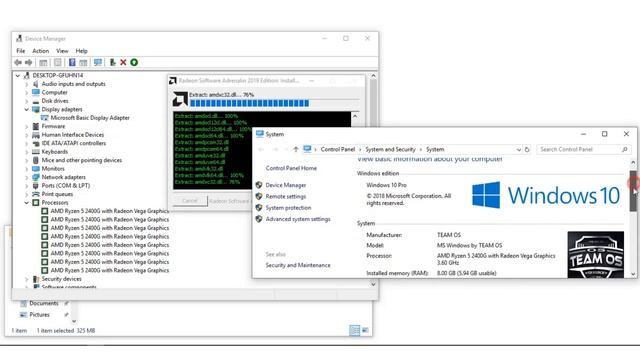Select IDE ATA/ATAPI controllers item
Image resolution: width=640 pixels, height=360 pixels.
pos(73,143)
